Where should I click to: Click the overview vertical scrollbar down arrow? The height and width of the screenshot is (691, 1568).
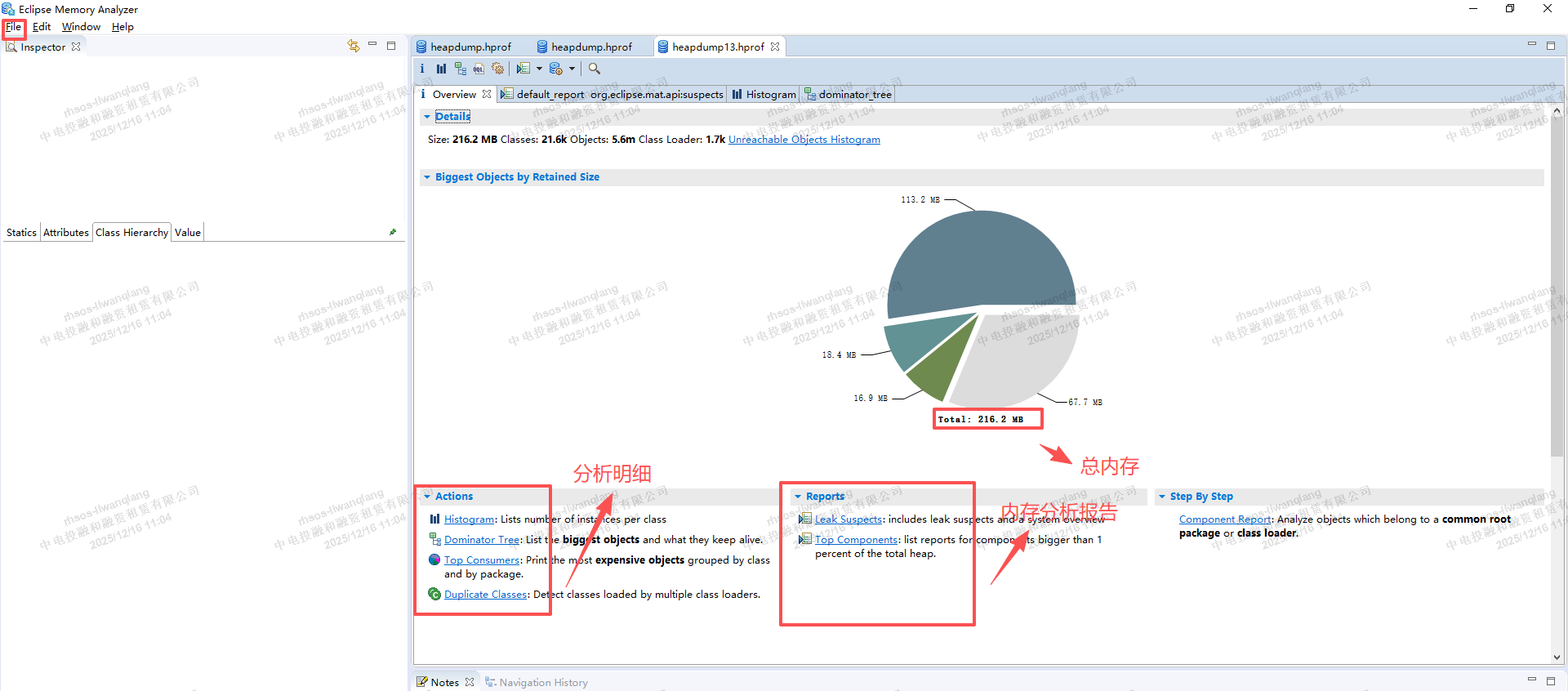coord(1557,658)
